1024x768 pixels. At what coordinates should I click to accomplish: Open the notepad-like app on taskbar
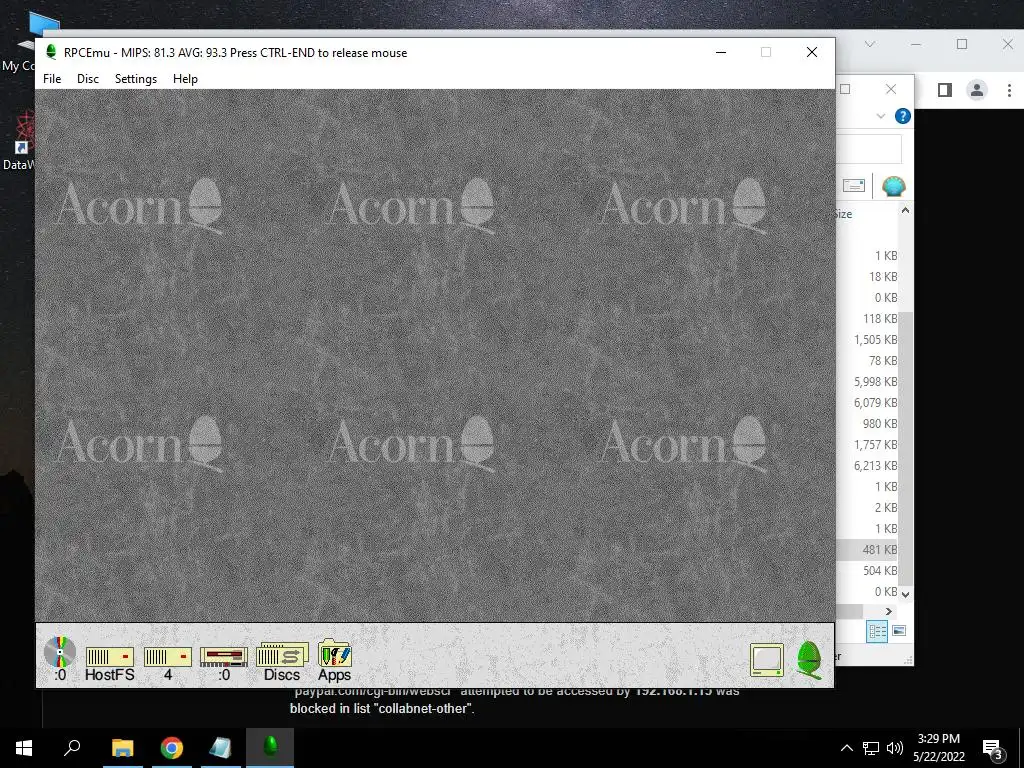[x=221, y=748]
